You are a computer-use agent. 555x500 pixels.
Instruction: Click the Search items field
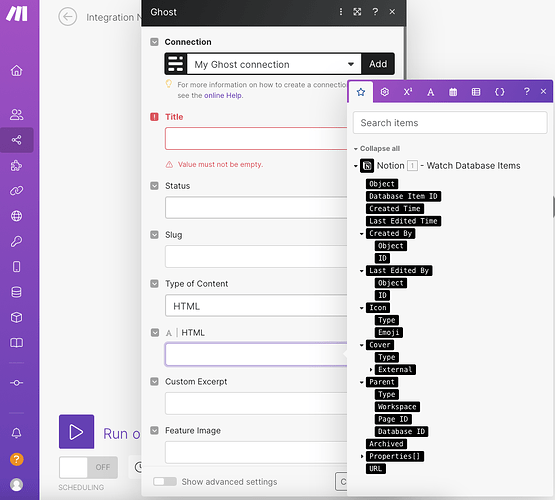click(x=450, y=123)
